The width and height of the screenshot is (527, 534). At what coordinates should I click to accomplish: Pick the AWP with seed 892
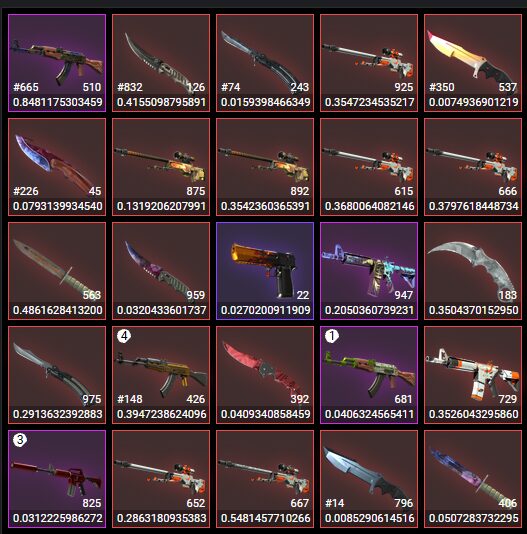[265, 167]
